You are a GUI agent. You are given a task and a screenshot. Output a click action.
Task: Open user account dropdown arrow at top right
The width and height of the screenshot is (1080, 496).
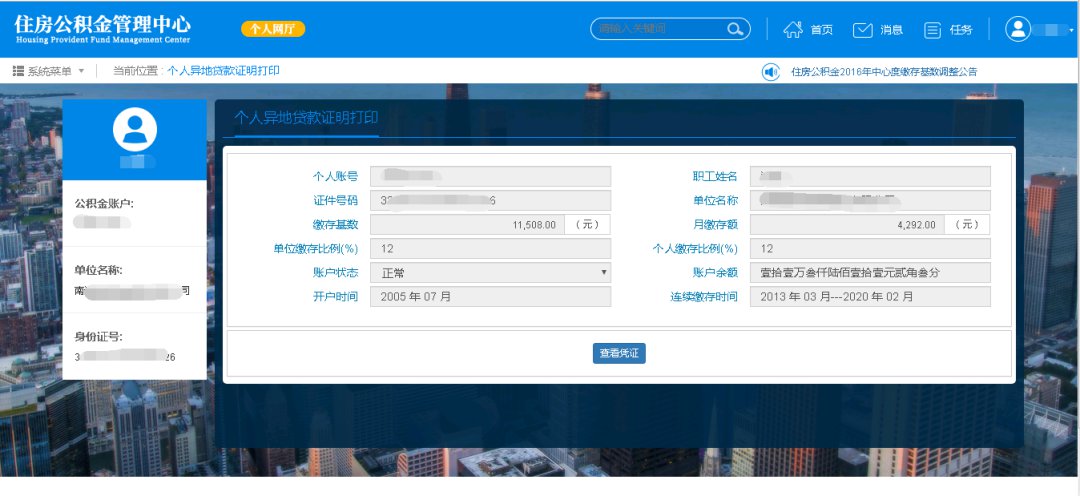coord(1072,30)
